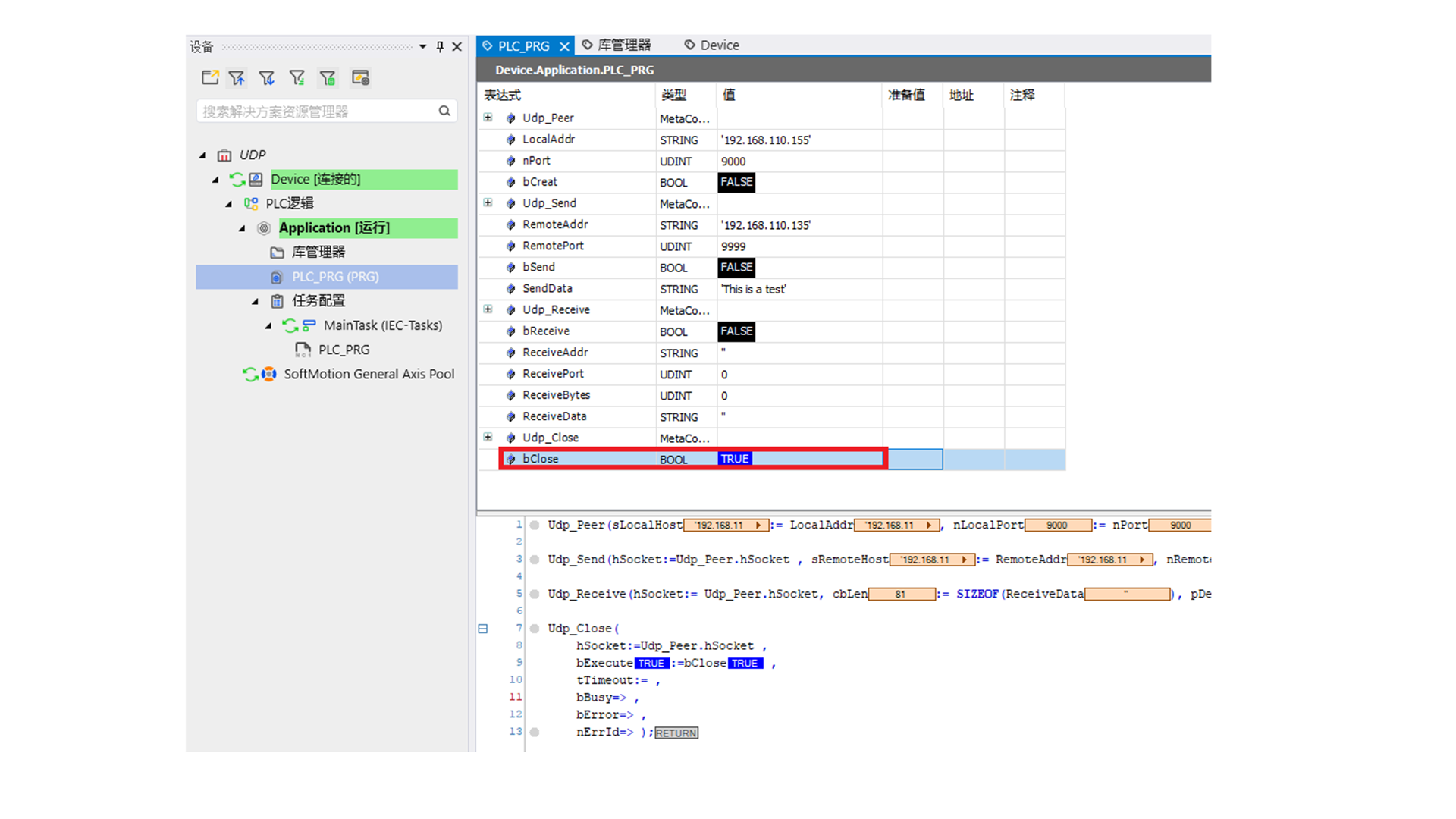Image resolution: width=1456 pixels, height=819 pixels.
Task: Open the 设备 panel dropdown arrow
Action: click(422, 47)
